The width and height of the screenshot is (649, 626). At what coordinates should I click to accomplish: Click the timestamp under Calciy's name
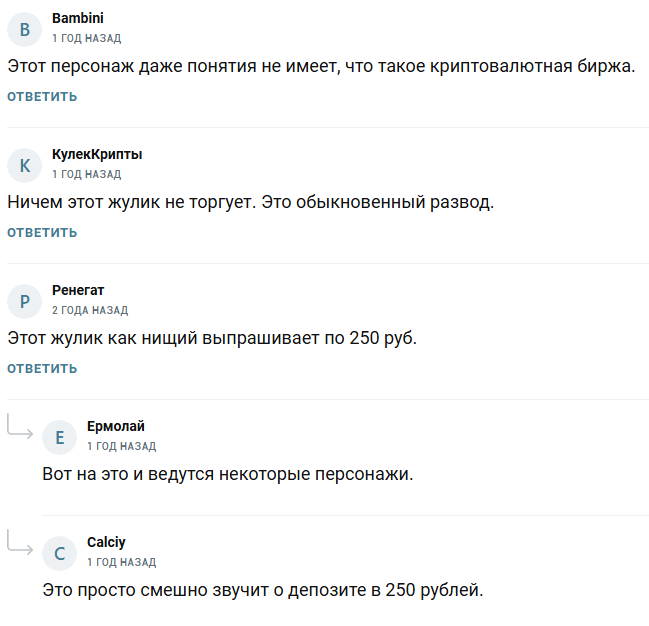(121, 562)
